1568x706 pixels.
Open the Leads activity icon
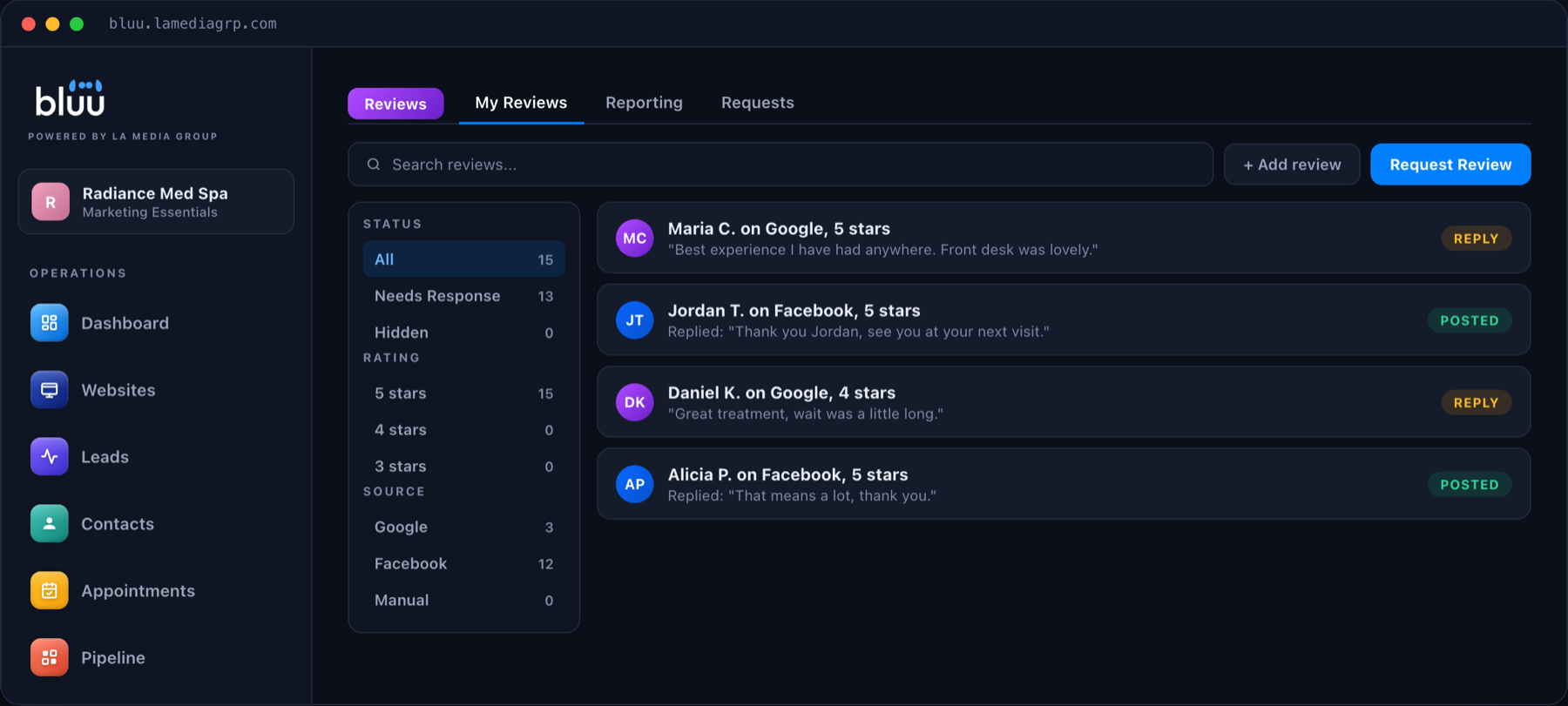coord(49,457)
